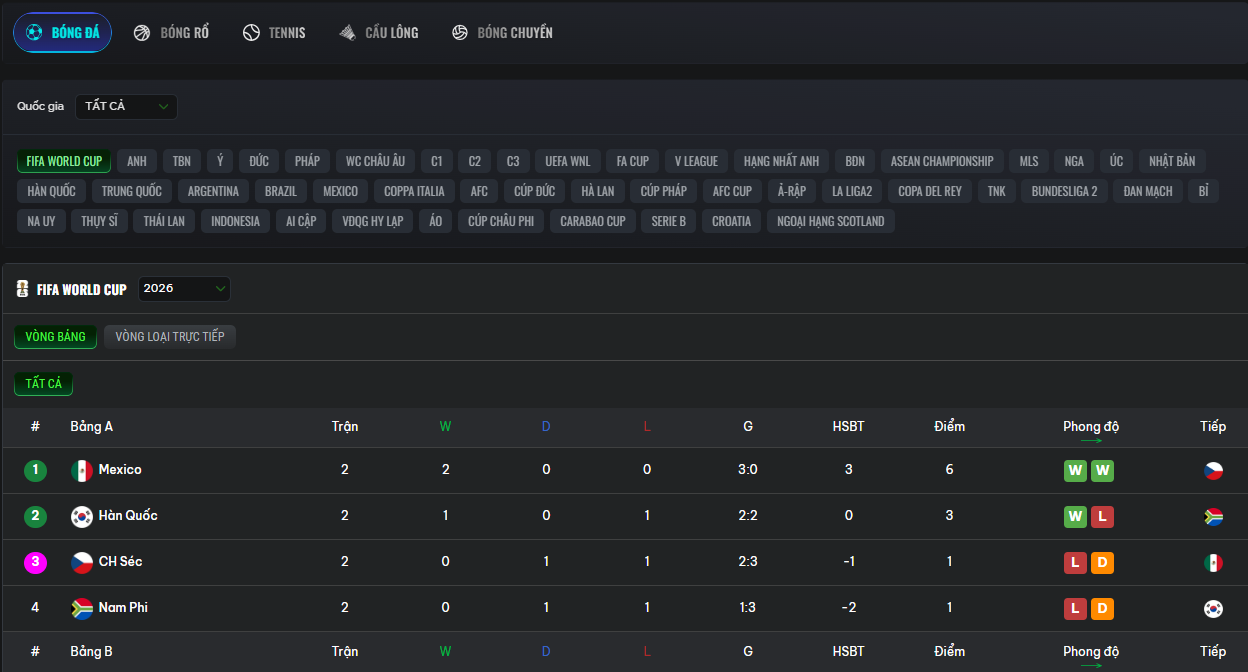Click the basketball icon next to Bóng Rổ
Image resolution: width=1248 pixels, height=672 pixels.
(x=142, y=33)
